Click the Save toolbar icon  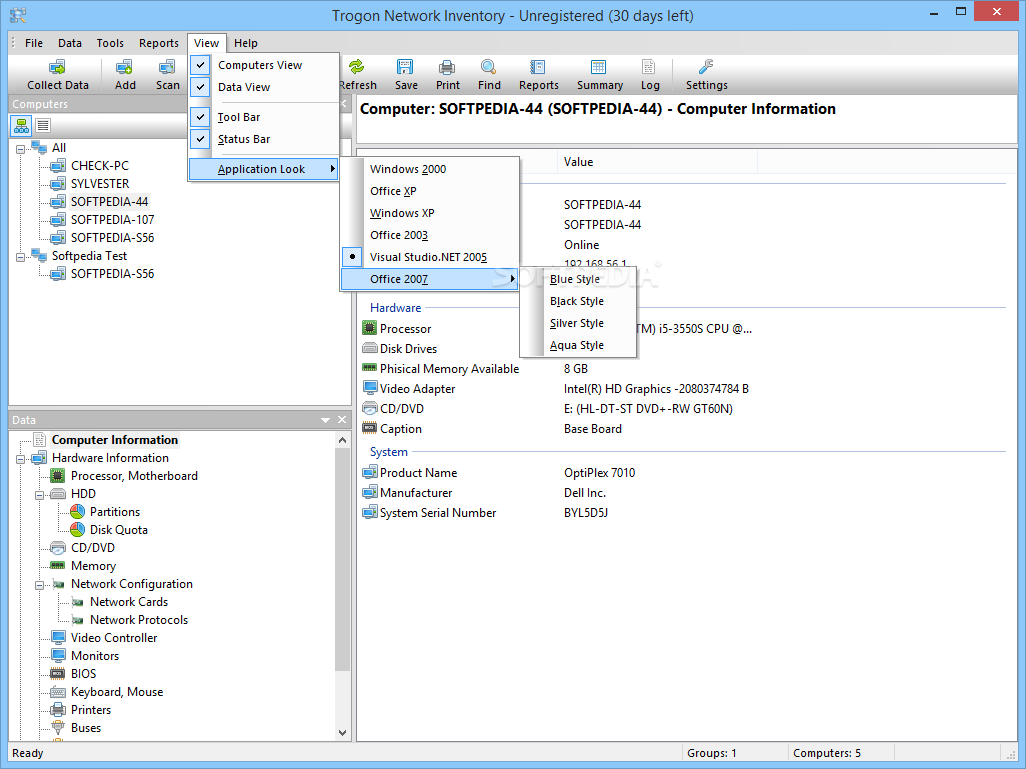pyautogui.click(x=405, y=67)
